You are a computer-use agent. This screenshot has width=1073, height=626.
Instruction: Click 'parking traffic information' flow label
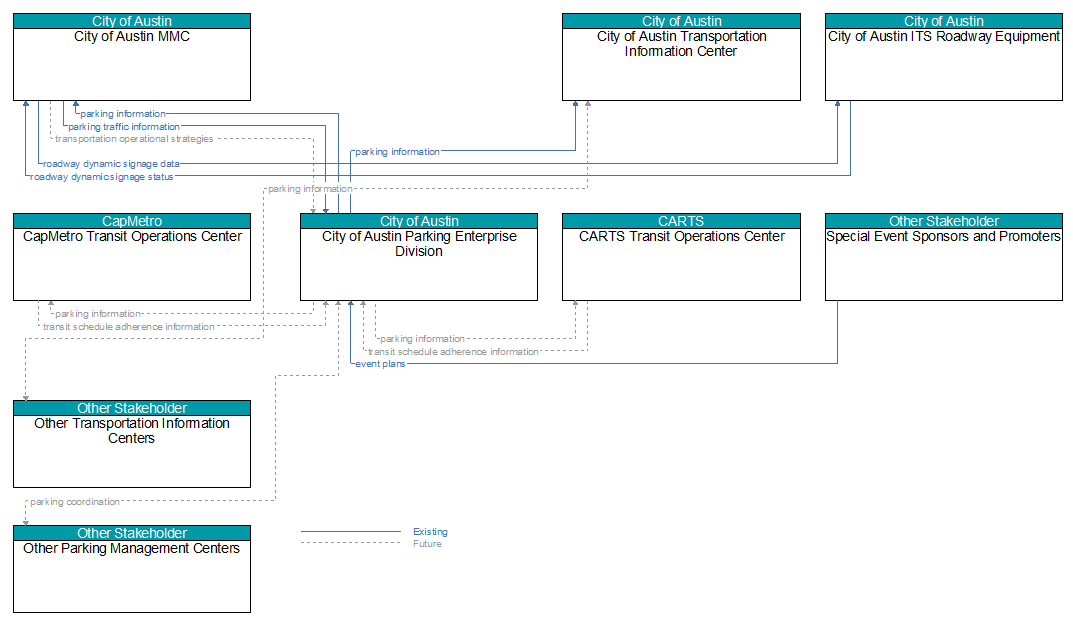tap(124, 127)
